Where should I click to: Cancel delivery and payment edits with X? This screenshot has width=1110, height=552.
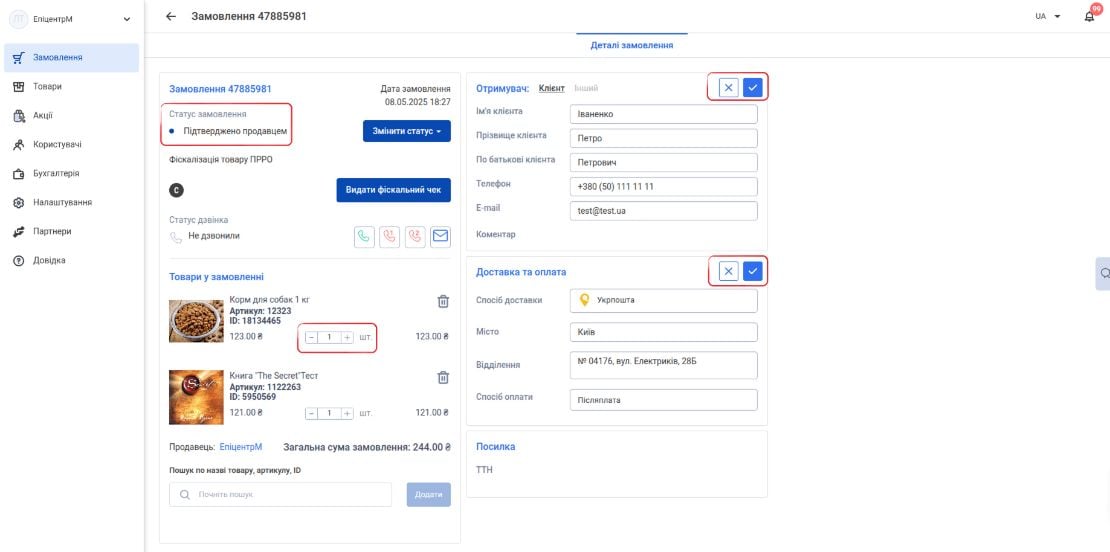click(728, 271)
